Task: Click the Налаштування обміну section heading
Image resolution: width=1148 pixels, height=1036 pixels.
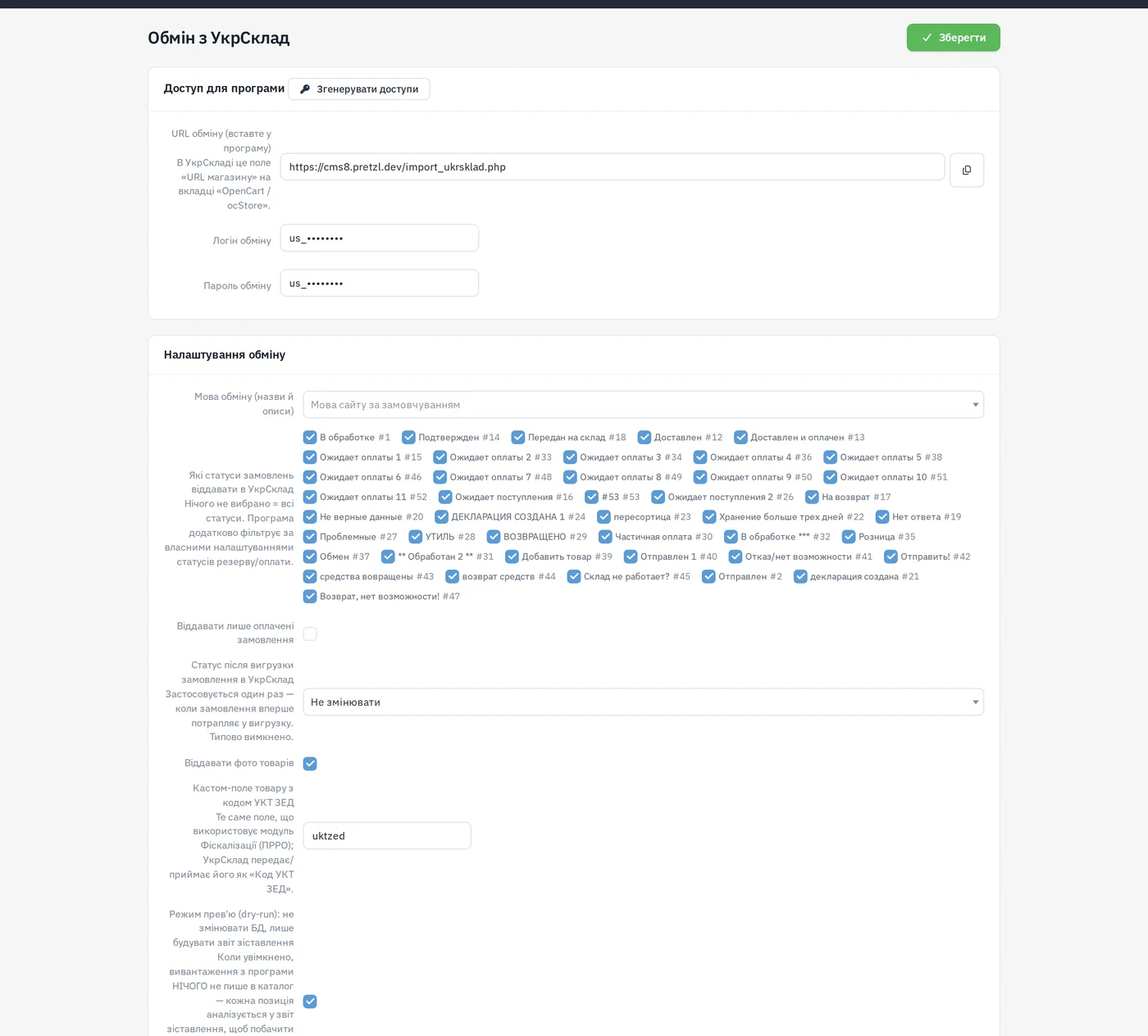Action: (x=225, y=355)
